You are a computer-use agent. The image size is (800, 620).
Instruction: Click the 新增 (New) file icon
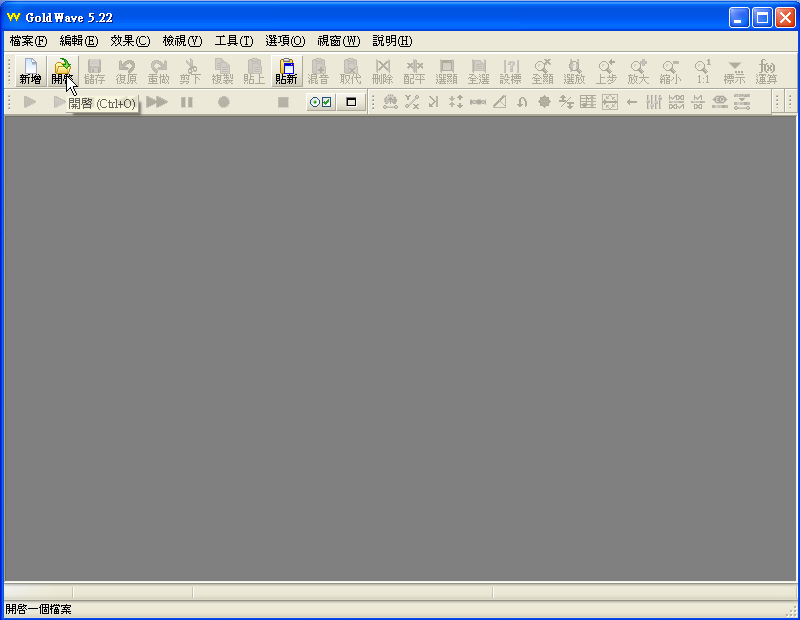point(30,71)
